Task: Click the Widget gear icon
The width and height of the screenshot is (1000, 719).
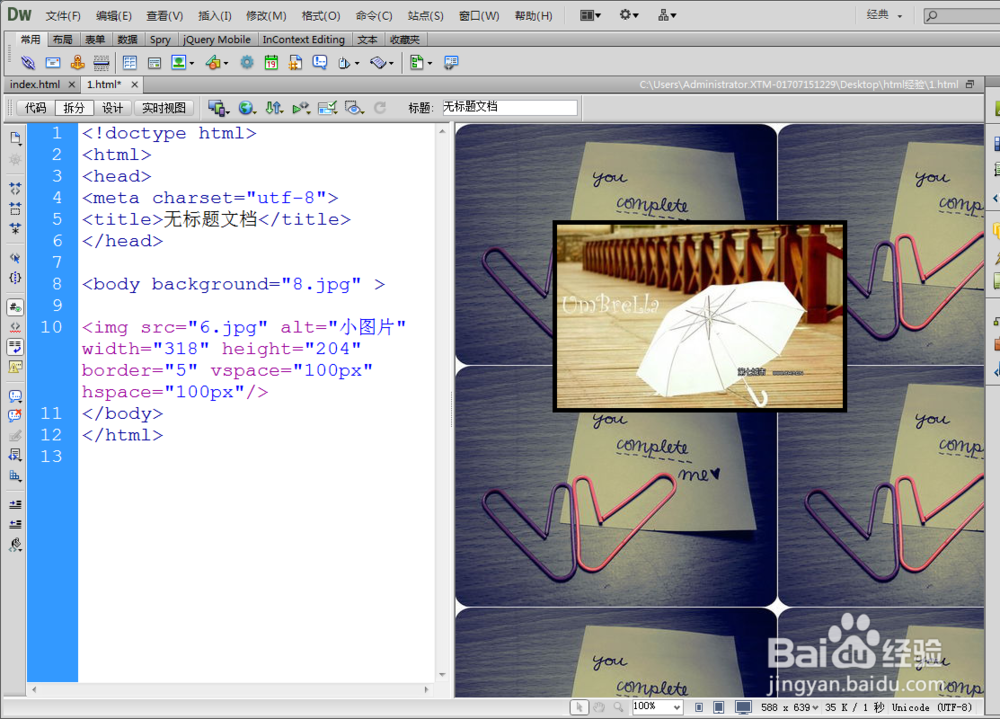Action: click(x=247, y=63)
